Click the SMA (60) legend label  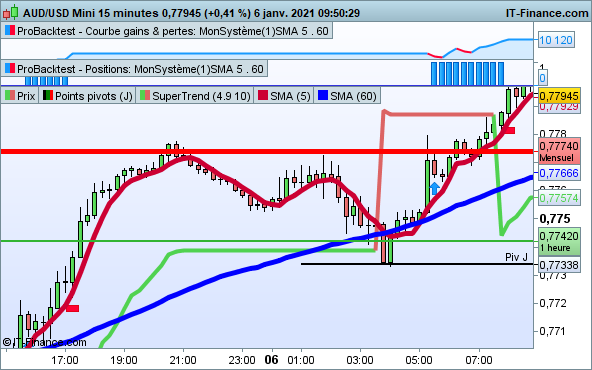click(x=347, y=96)
